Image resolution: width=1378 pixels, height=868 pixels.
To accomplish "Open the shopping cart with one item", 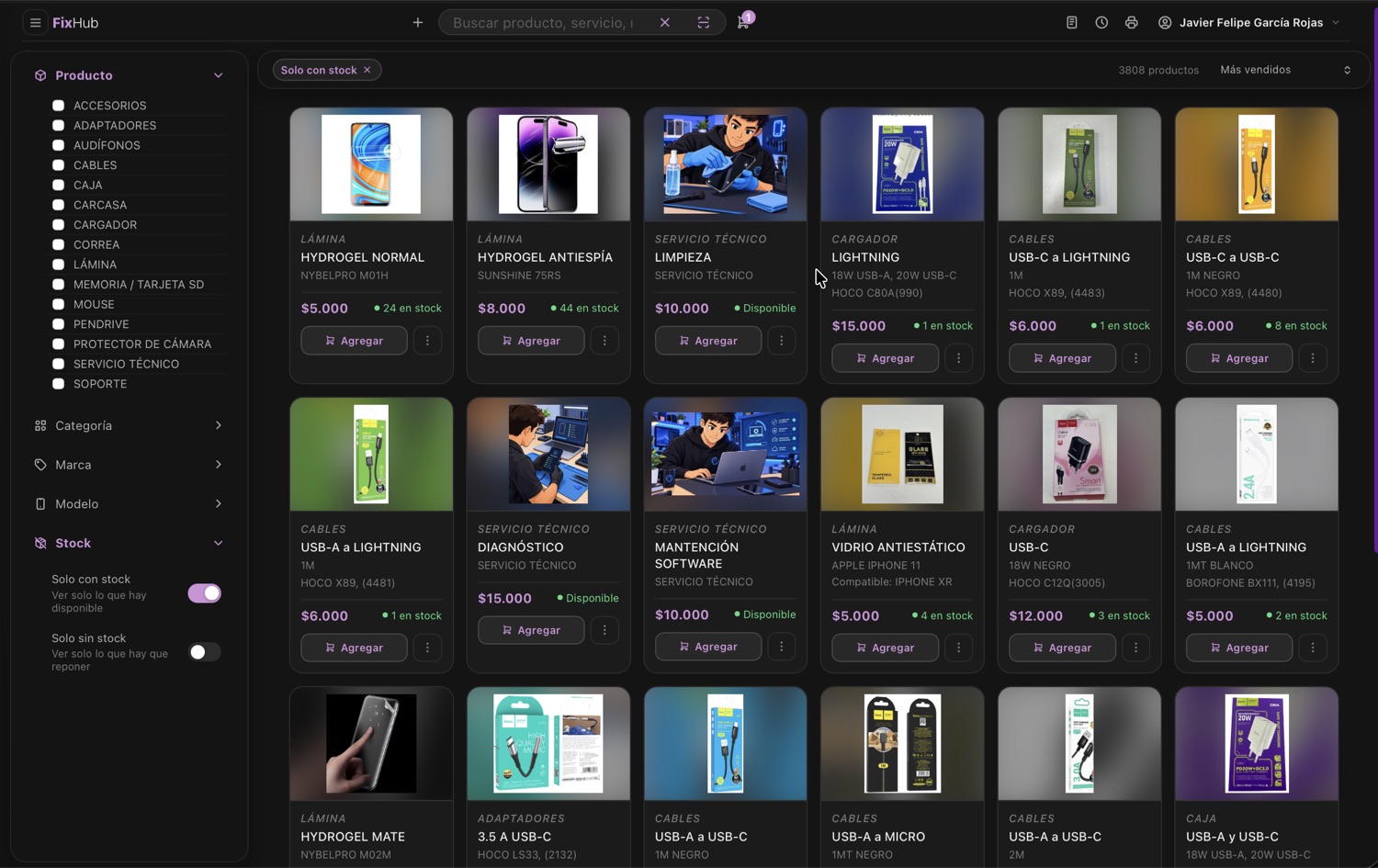I will pyautogui.click(x=743, y=22).
